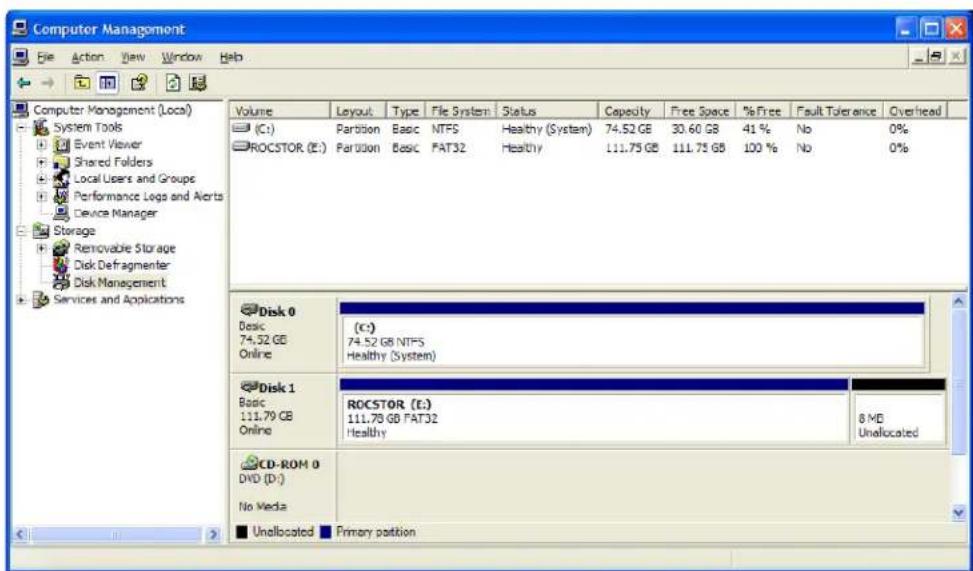Image resolution: width=973 pixels, height=571 pixels.
Task: Collapse the Storage node
Action: pyautogui.click(x=22, y=232)
